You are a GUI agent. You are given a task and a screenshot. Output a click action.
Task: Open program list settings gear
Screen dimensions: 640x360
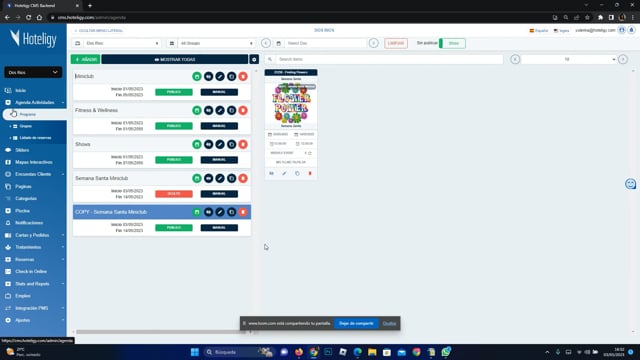254,59
